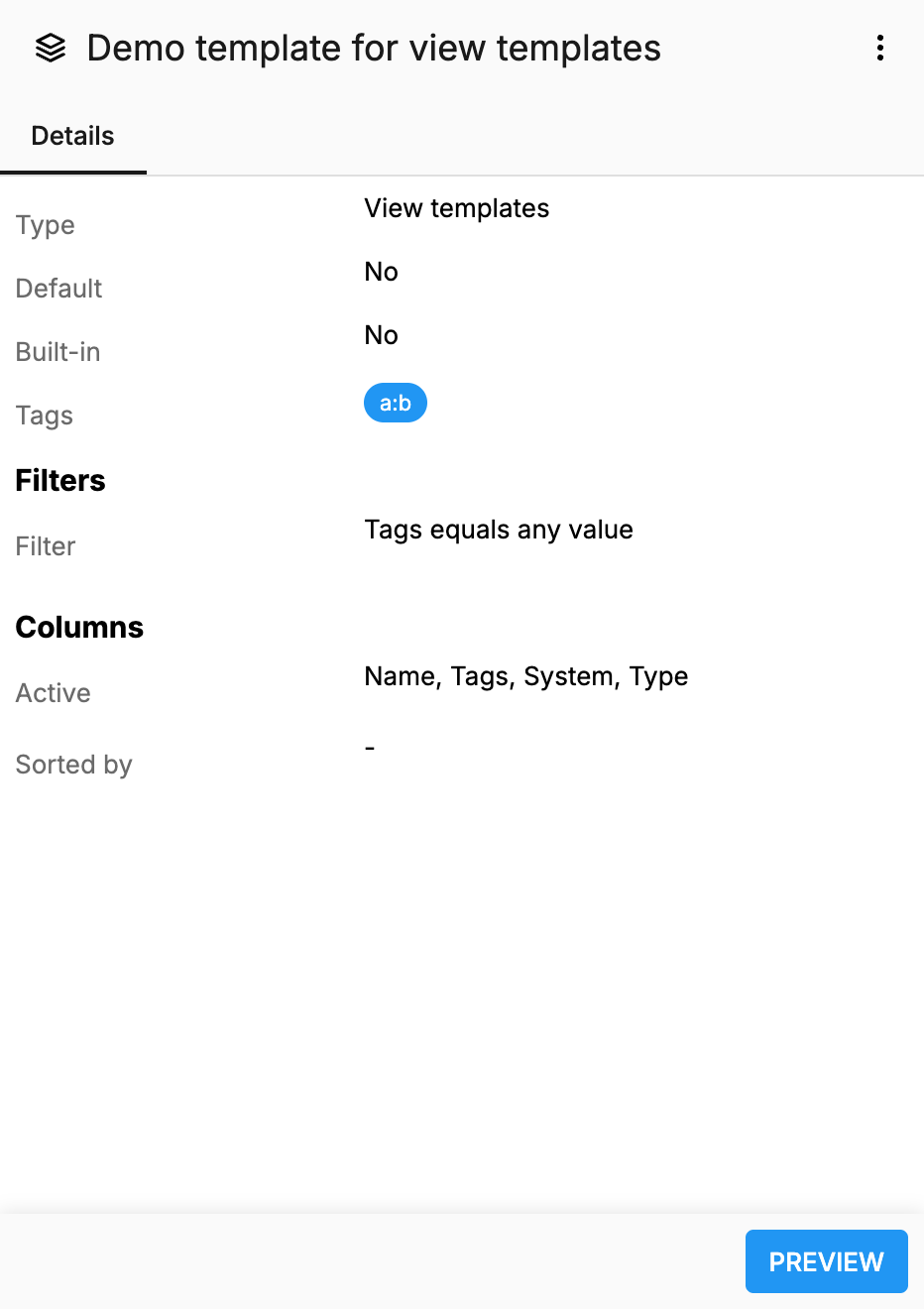Image resolution: width=924 pixels, height=1309 pixels.
Task: Click the blue a:b tag badge
Action: (x=396, y=403)
